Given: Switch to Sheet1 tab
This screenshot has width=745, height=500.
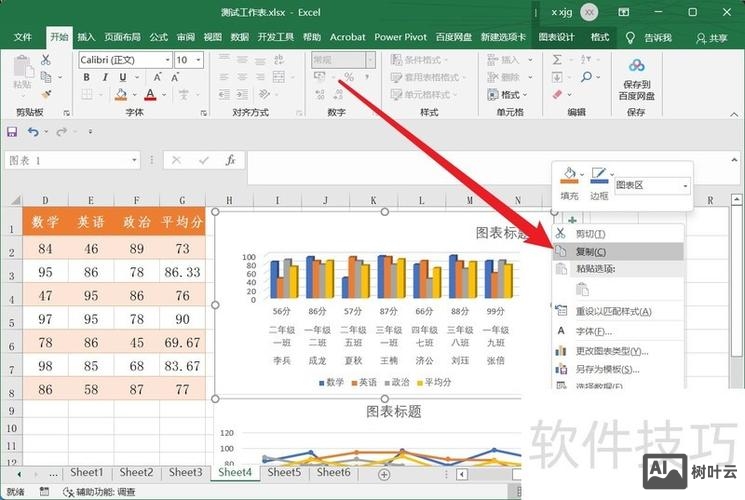Looking at the screenshot, I should [x=86, y=472].
